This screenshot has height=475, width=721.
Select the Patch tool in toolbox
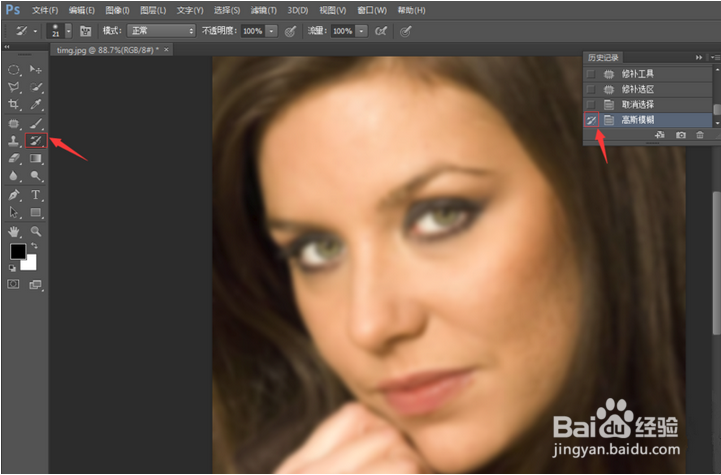14,123
